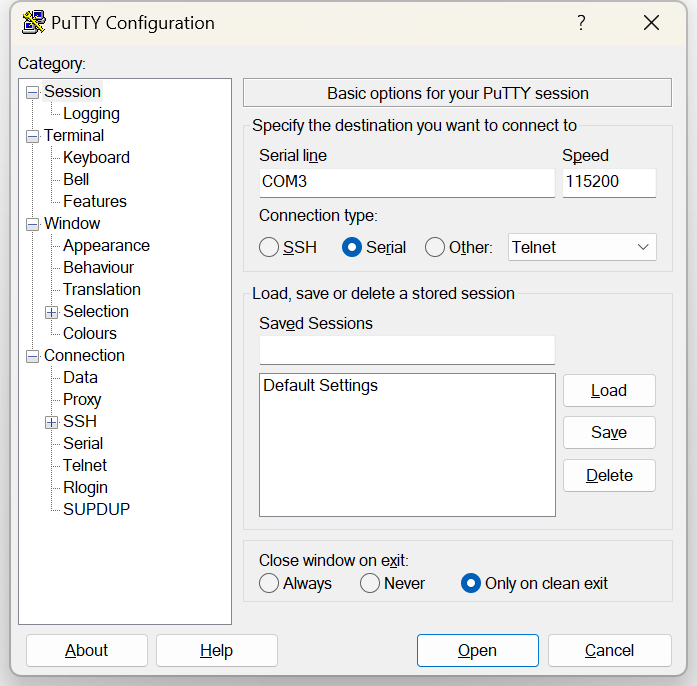Close the PuTTY Configuration window
The width and height of the screenshot is (697, 686).
(651, 23)
